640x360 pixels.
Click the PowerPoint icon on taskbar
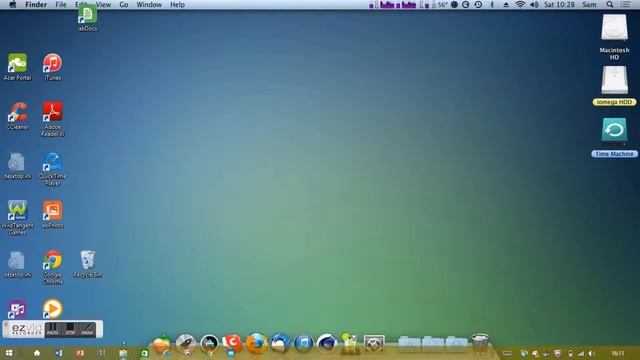(x=80, y=353)
